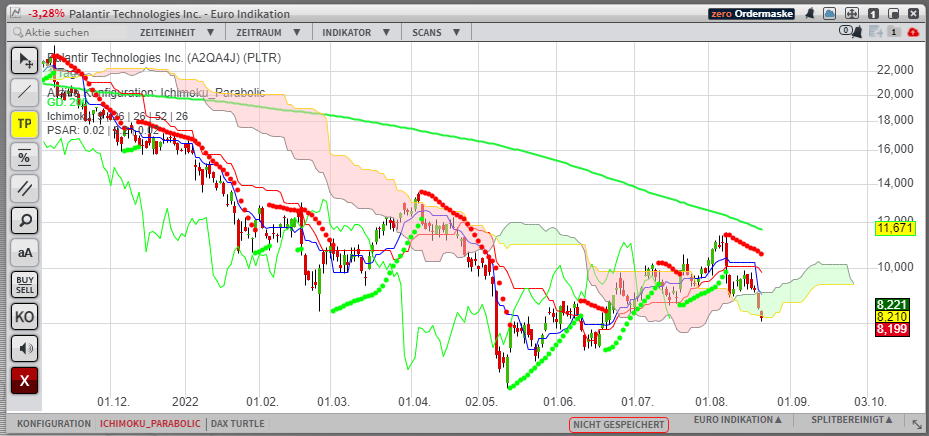Click the red X delete drawings button

25,380
